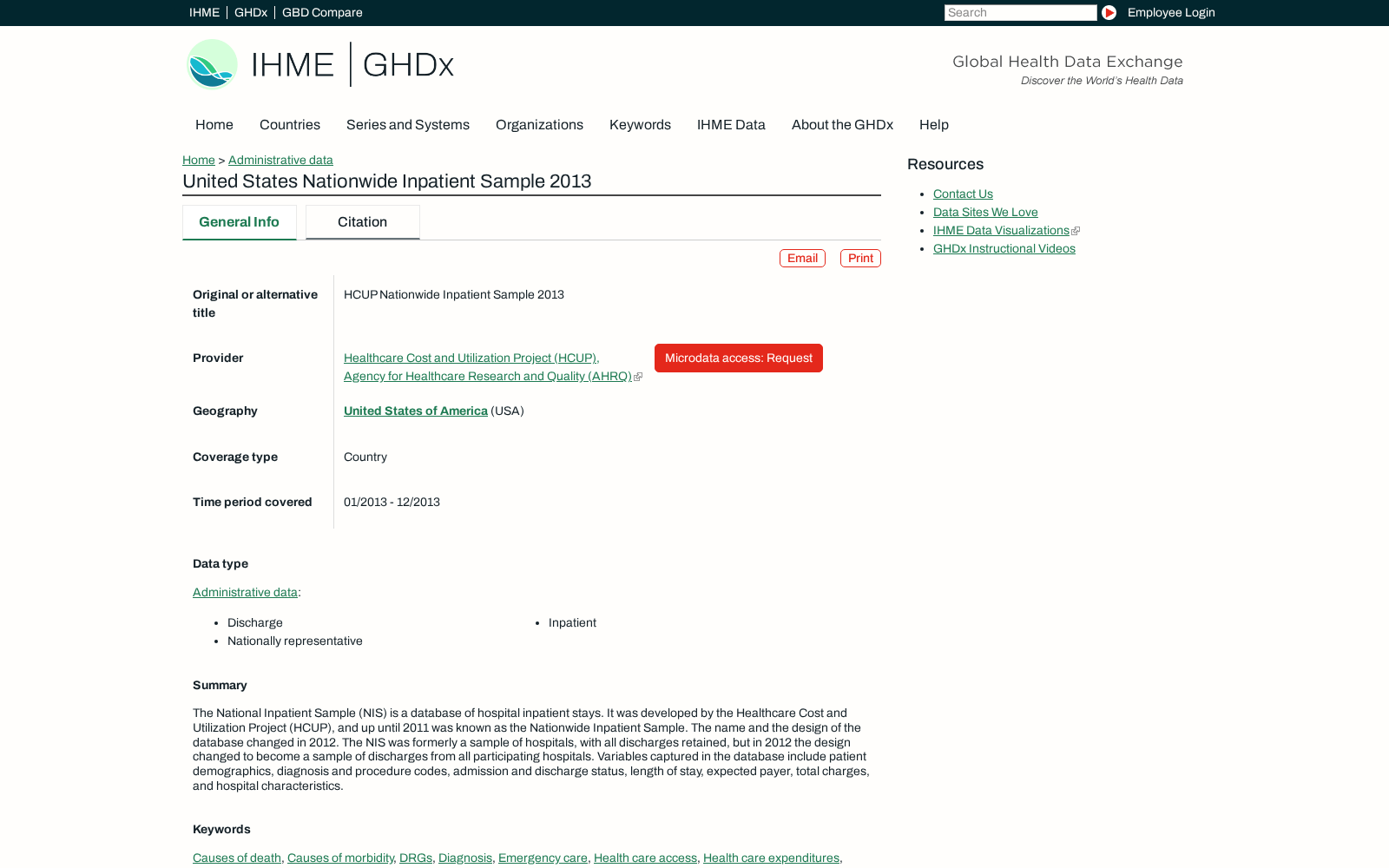Viewport: 1389px width, 868px height.
Task: Click Diagnosis keyword link
Action: click(x=465, y=858)
